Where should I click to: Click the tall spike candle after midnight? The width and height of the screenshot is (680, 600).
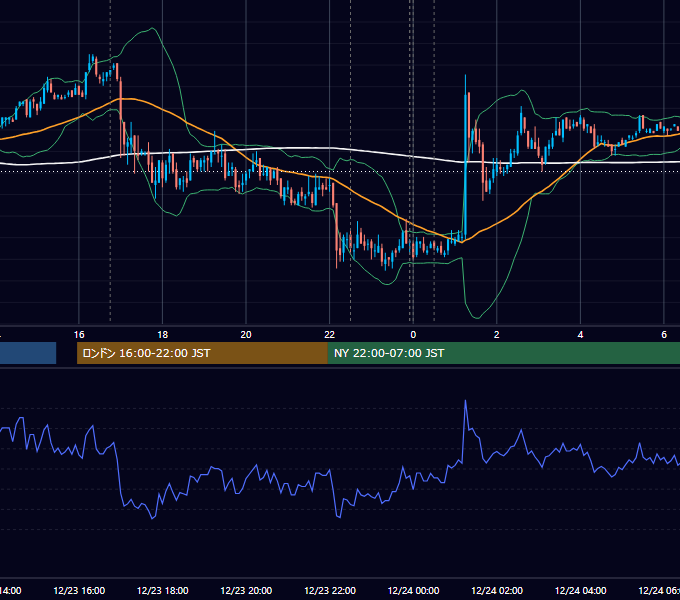click(x=465, y=158)
